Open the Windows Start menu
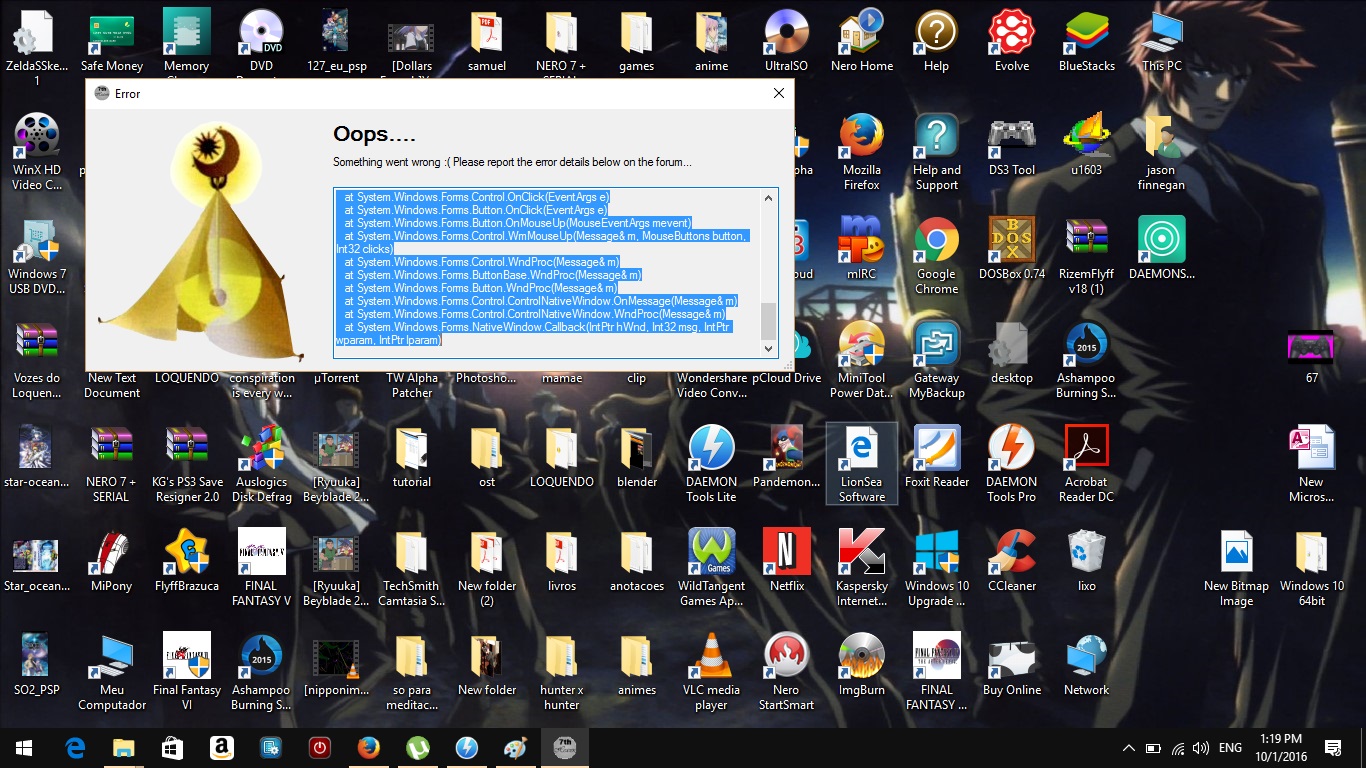The height and width of the screenshot is (768, 1366). pyautogui.click(x=24, y=748)
